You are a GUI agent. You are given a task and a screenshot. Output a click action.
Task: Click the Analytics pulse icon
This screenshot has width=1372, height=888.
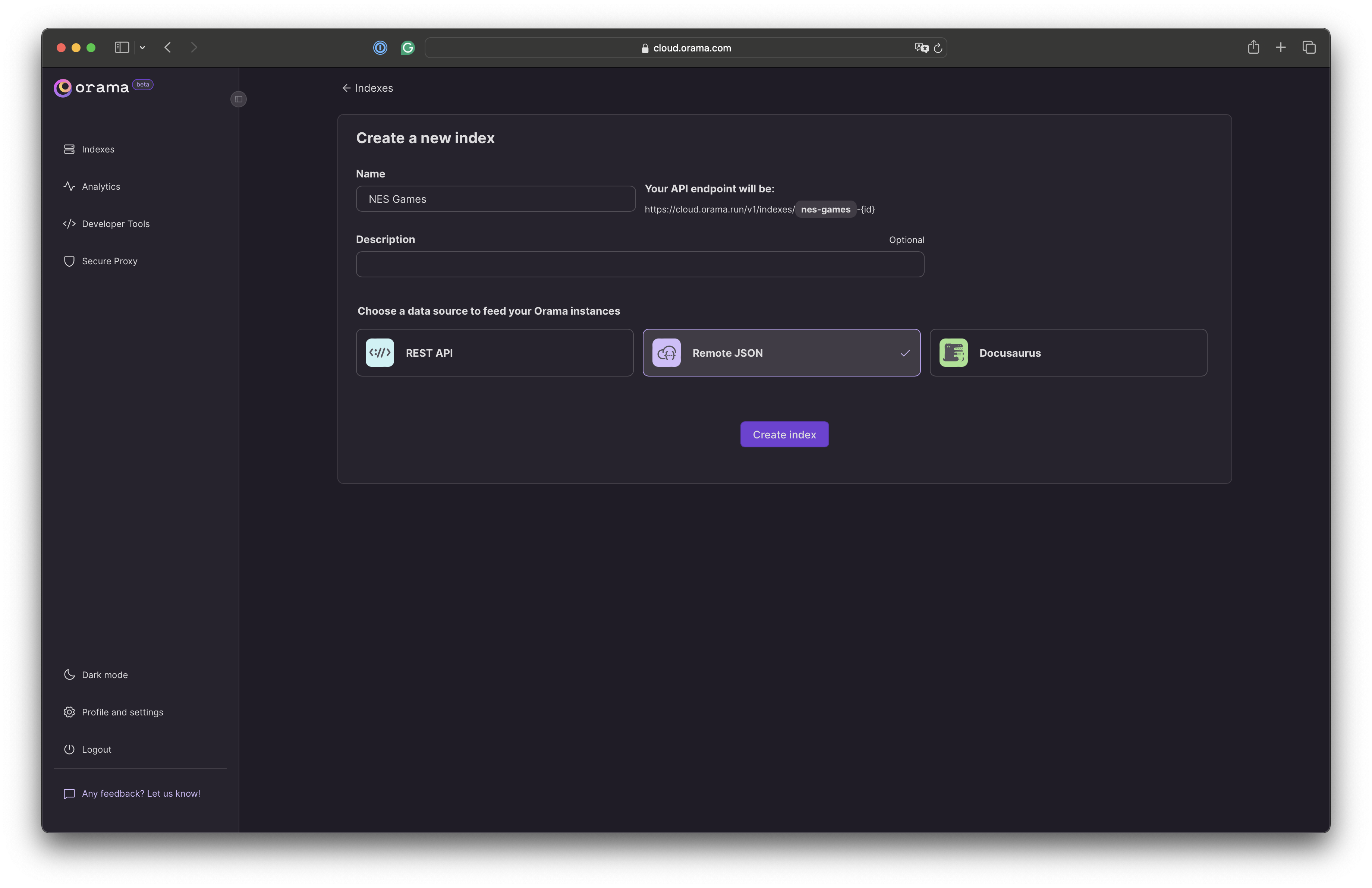[x=69, y=186]
